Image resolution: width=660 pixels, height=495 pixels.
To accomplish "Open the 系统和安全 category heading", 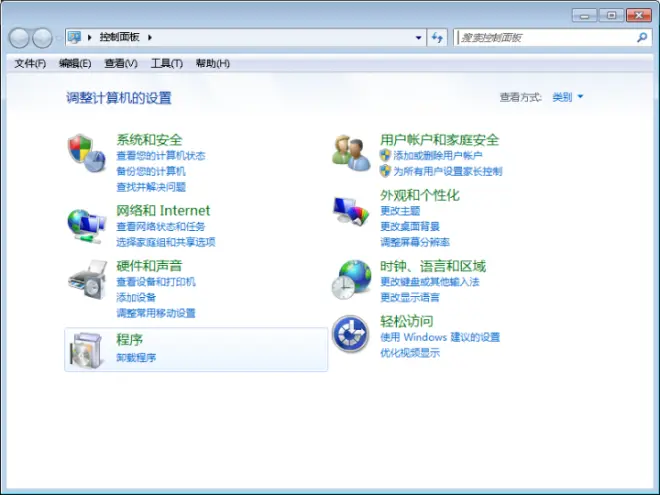I will click(149, 139).
